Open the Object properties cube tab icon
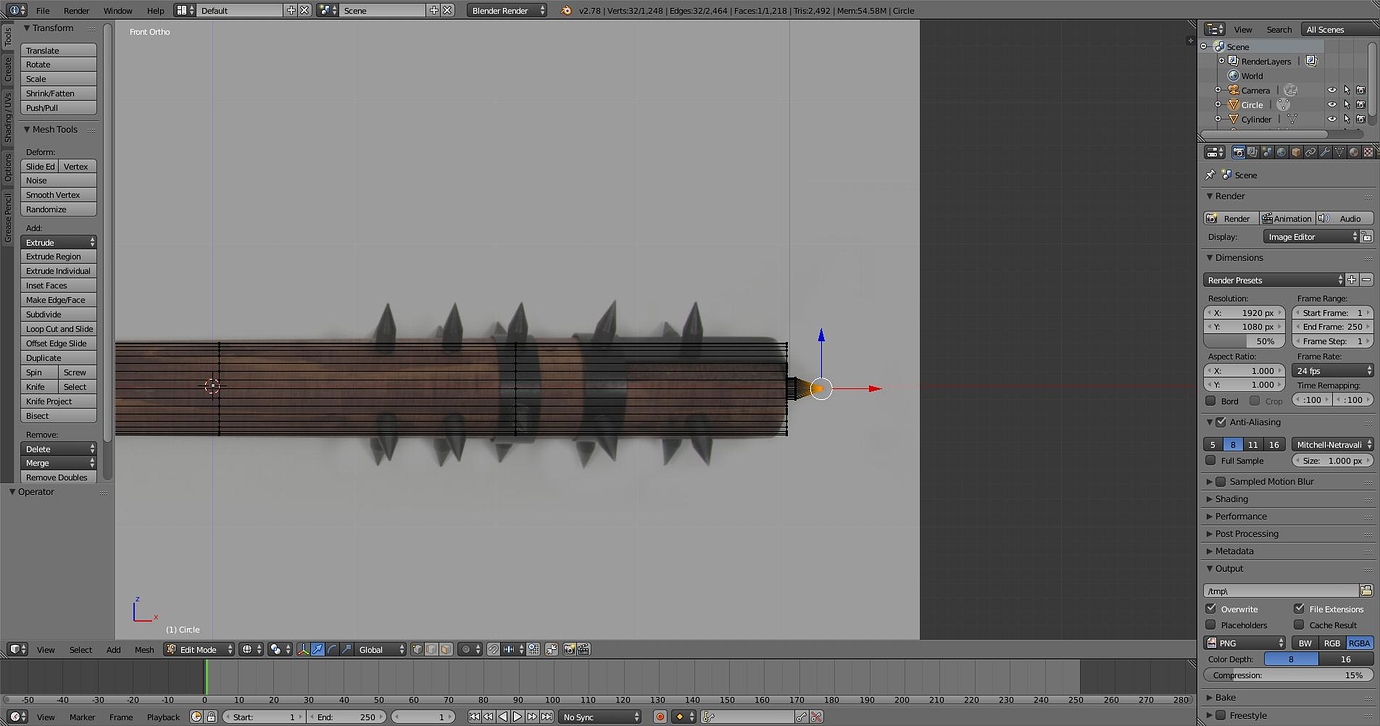 tap(1296, 152)
